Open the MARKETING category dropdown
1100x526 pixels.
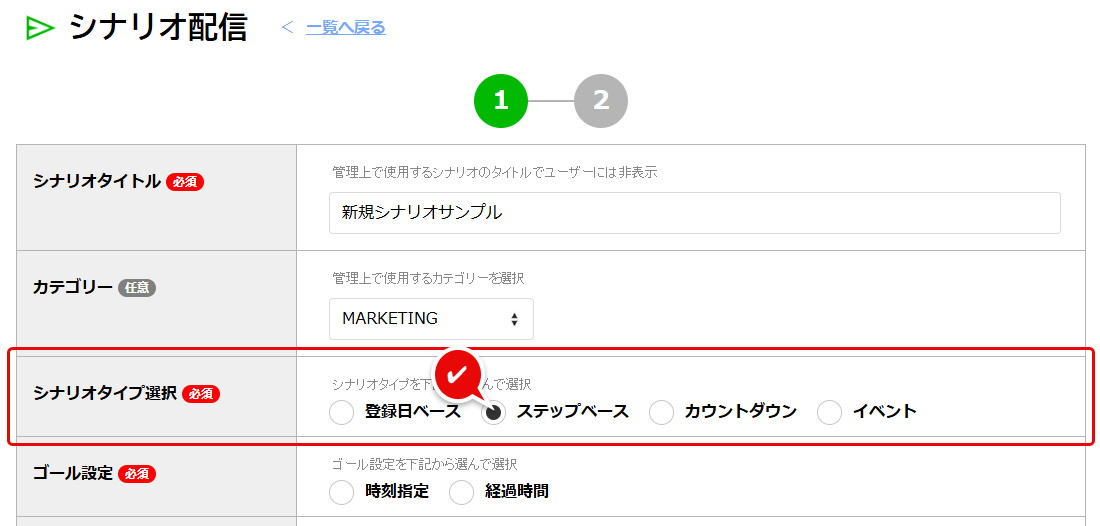point(430,319)
